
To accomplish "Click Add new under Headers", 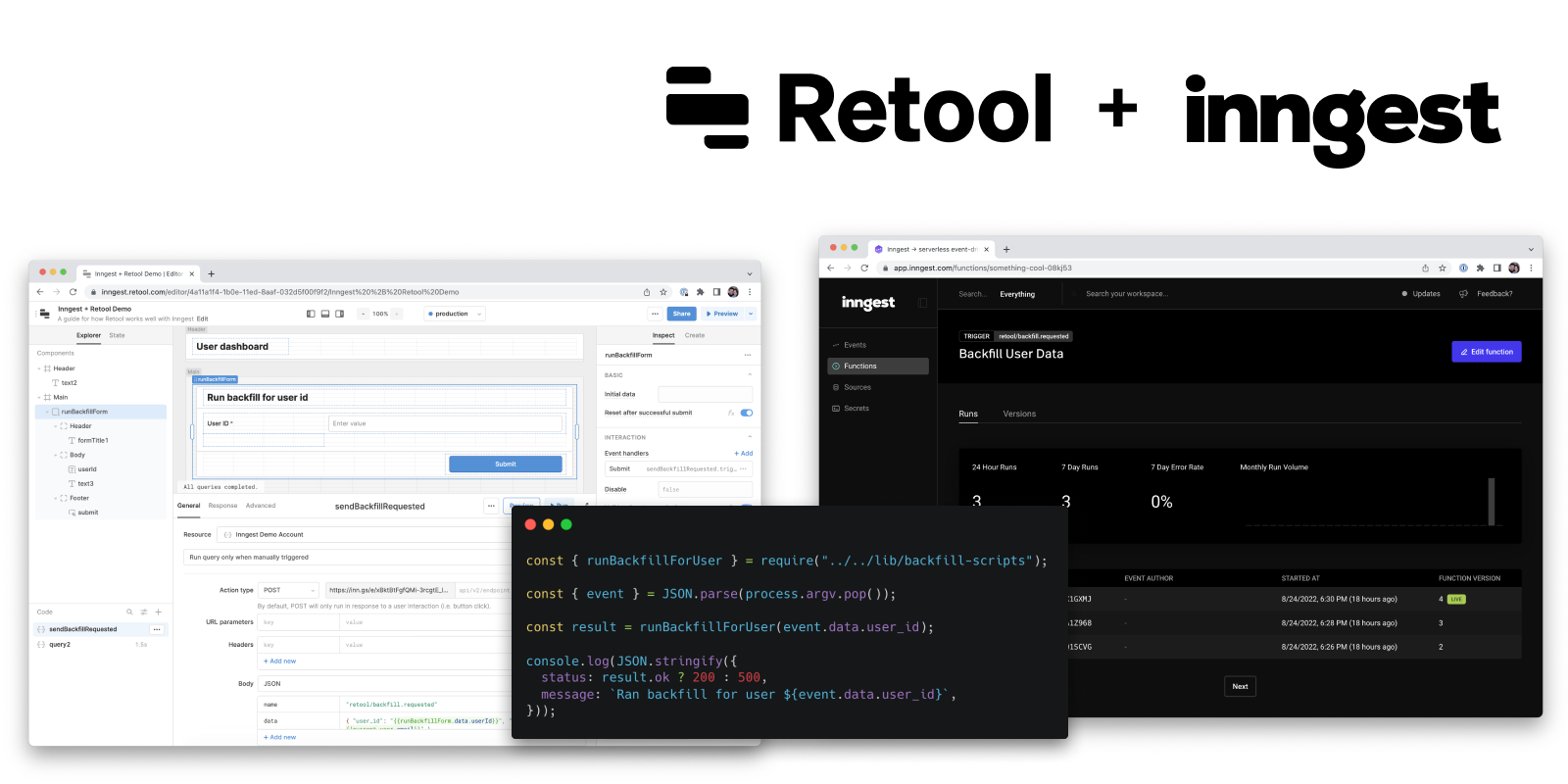I will coord(280,661).
